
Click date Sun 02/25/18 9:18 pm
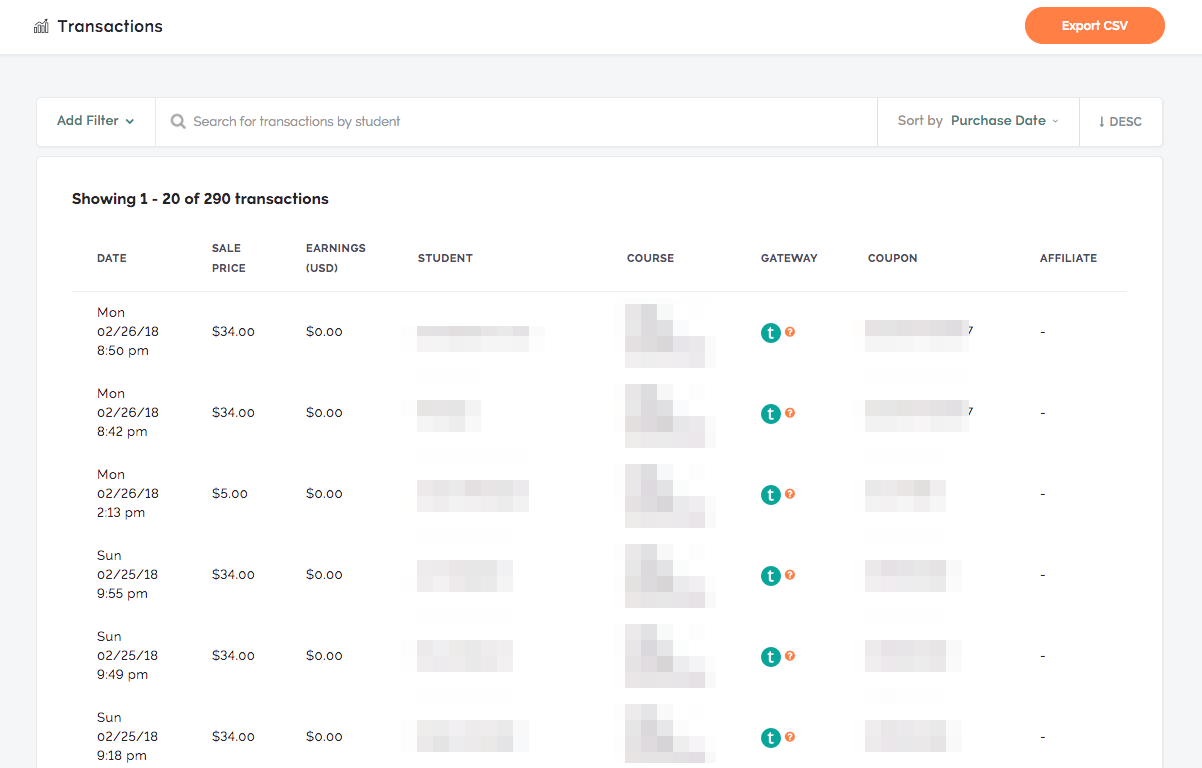[128, 737]
